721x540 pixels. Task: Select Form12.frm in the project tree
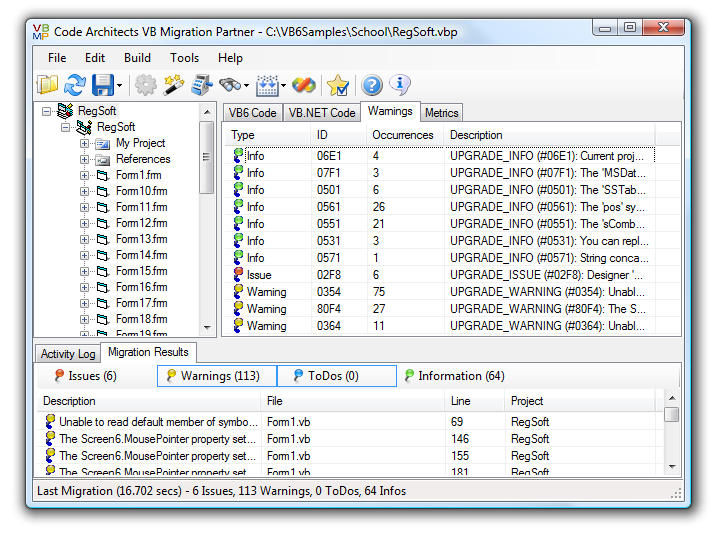(142, 223)
